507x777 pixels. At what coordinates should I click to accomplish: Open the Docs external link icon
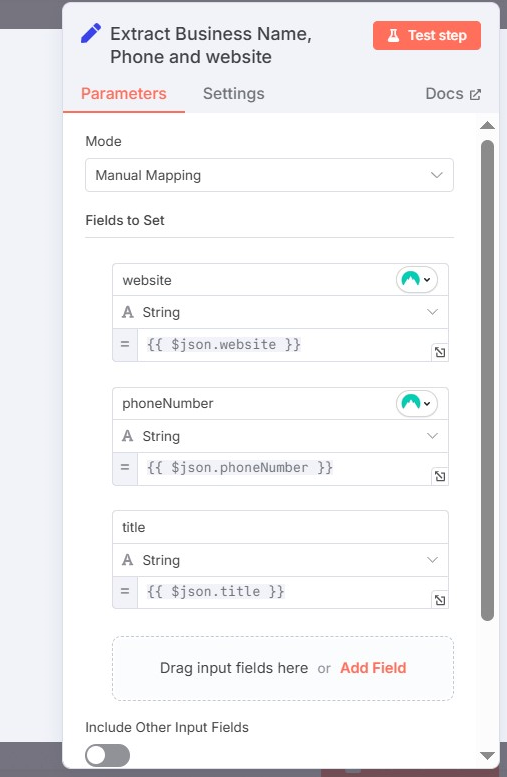pos(475,94)
